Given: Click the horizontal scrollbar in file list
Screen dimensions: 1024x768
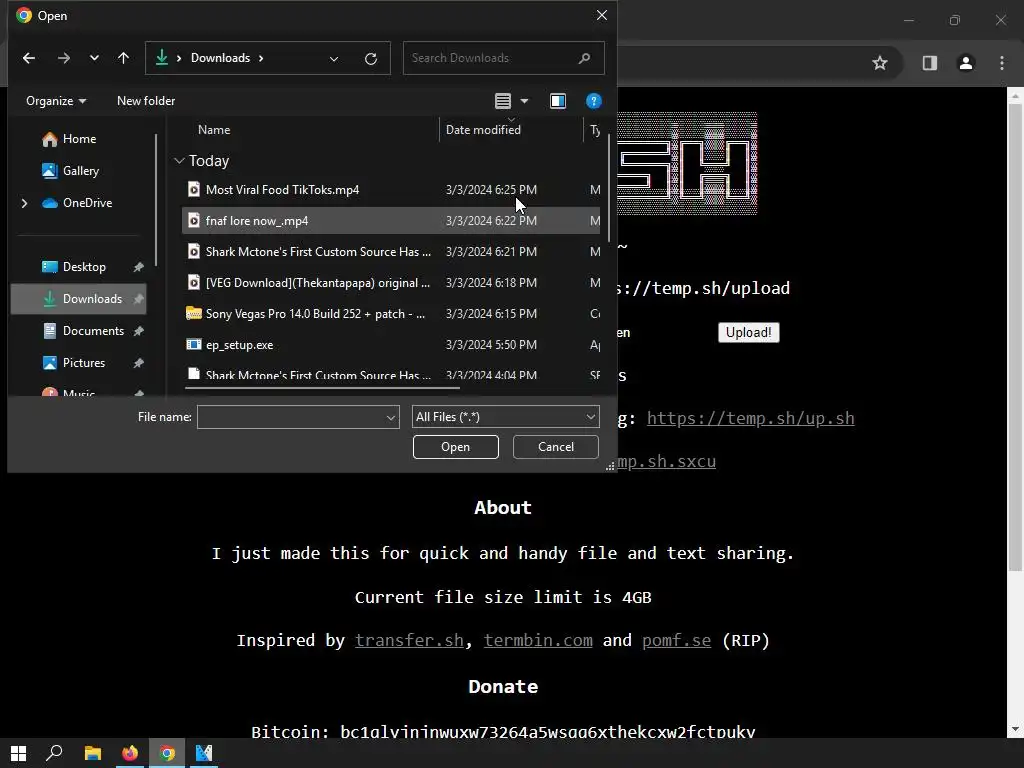Looking at the screenshot, I should coord(322,389).
